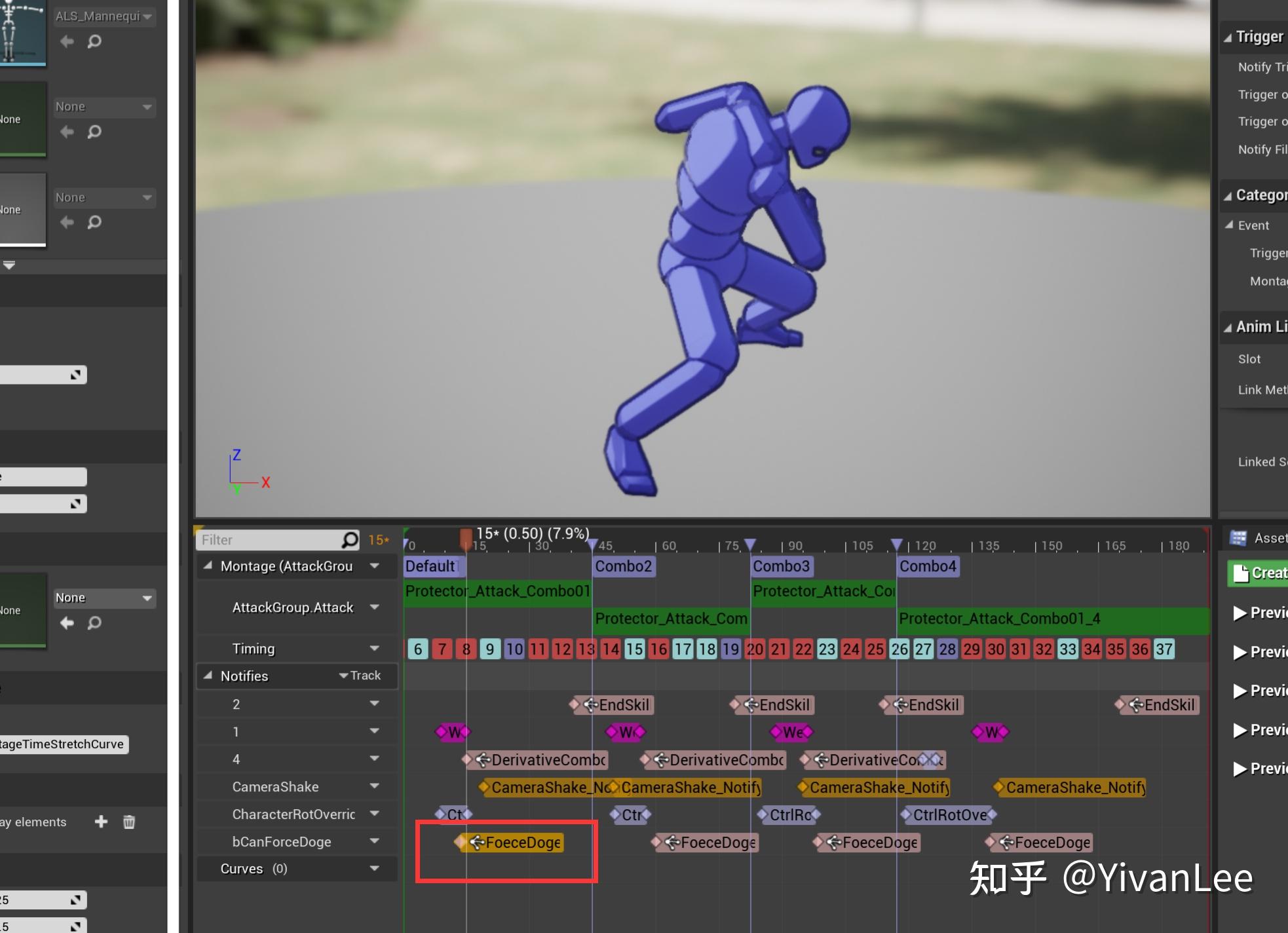Viewport: 1288px width, 933px height.
Task: Click the Create asset button
Action: pyautogui.click(x=1258, y=573)
